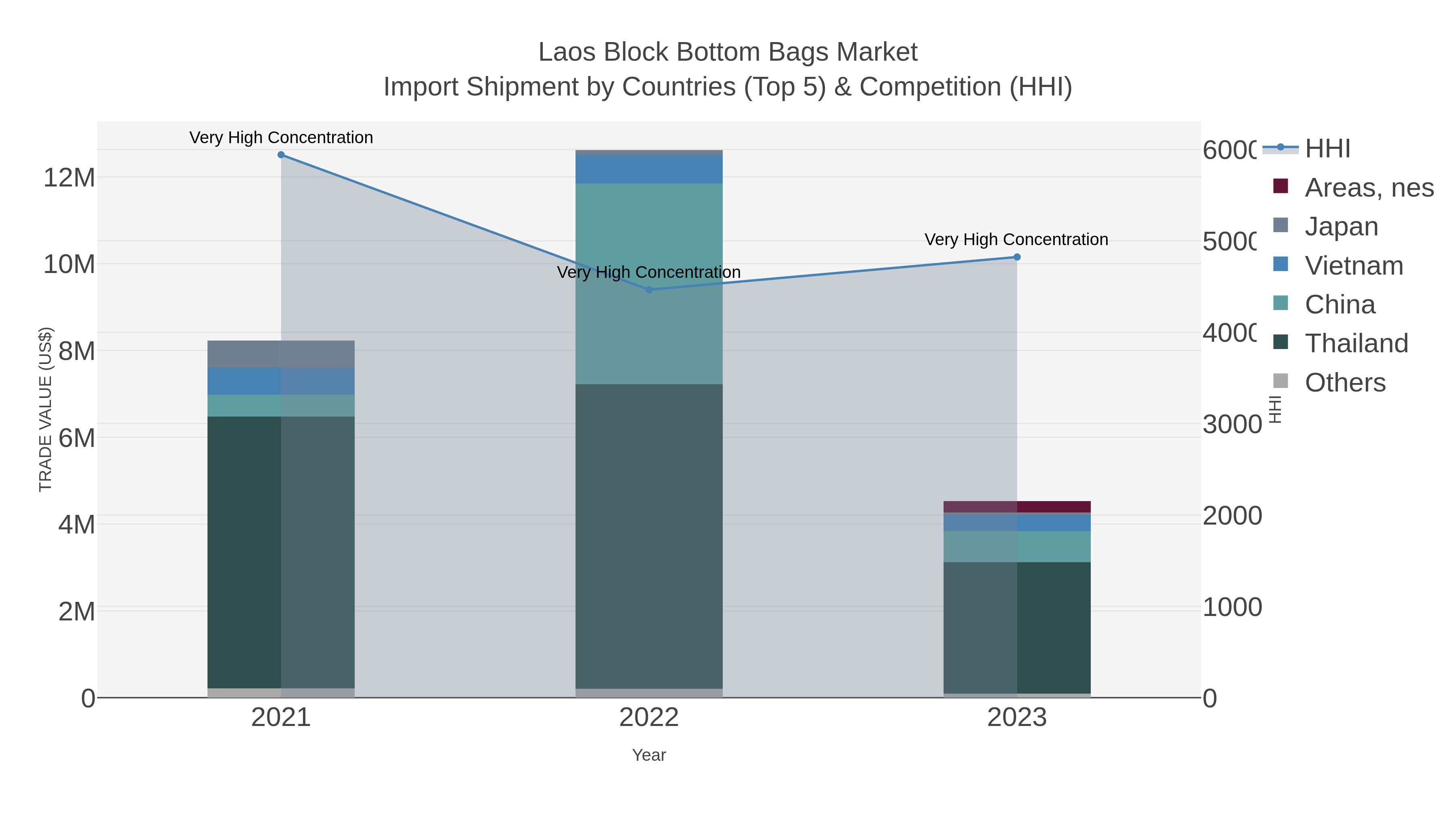Viewport: 1456px width, 819px height.
Task: Click the 2021 x-axis label
Action: [281, 717]
